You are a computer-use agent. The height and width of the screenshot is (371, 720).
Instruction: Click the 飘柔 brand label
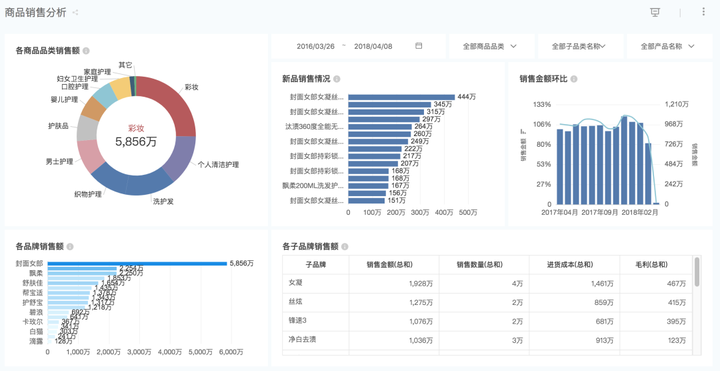(x=36, y=273)
